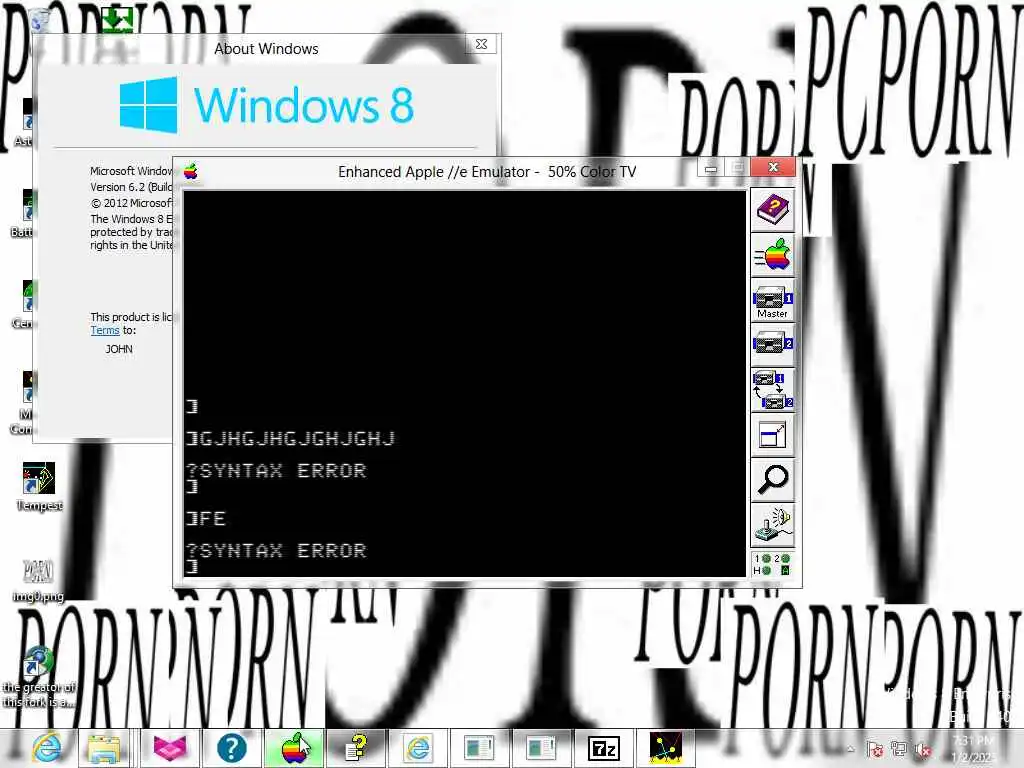Click the green download arrow desktop icon

tap(116, 20)
